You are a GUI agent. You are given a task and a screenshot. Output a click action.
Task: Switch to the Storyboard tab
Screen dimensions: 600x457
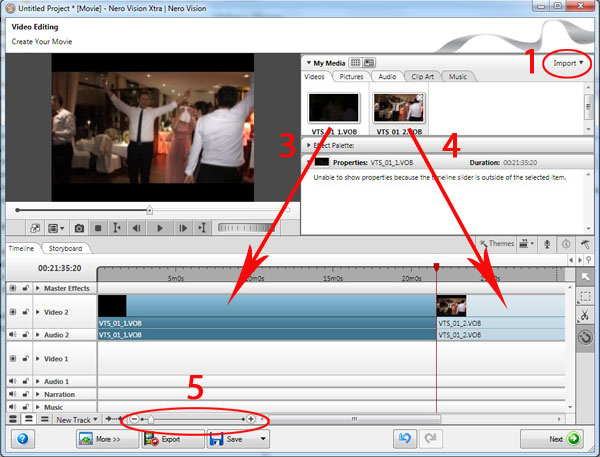(62, 248)
